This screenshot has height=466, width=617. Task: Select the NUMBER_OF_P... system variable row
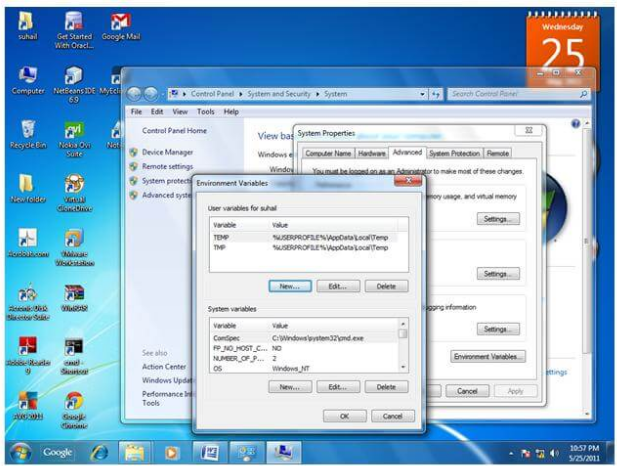305,359
